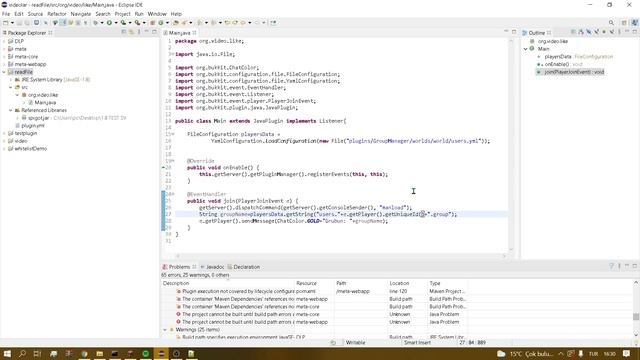Click the New file toolbar icon
The image size is (640, 360).
coord(6,23)
